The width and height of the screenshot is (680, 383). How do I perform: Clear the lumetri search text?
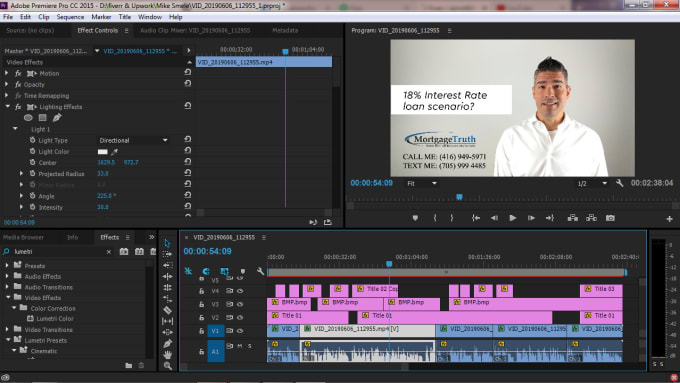click(x=108, y=252)
